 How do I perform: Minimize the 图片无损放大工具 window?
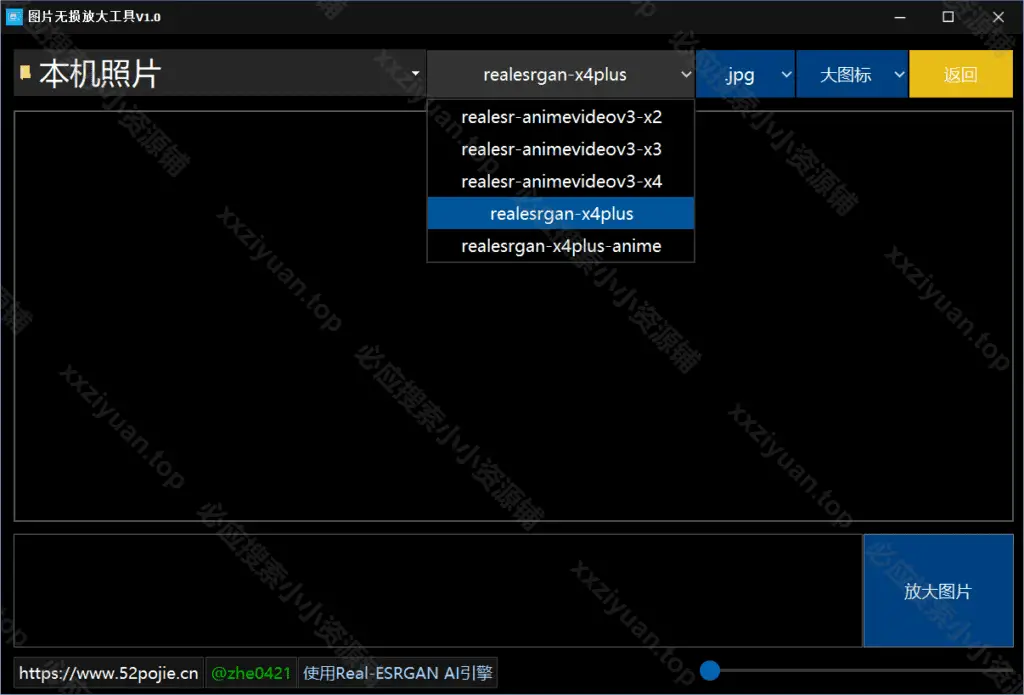pos(901,17)
